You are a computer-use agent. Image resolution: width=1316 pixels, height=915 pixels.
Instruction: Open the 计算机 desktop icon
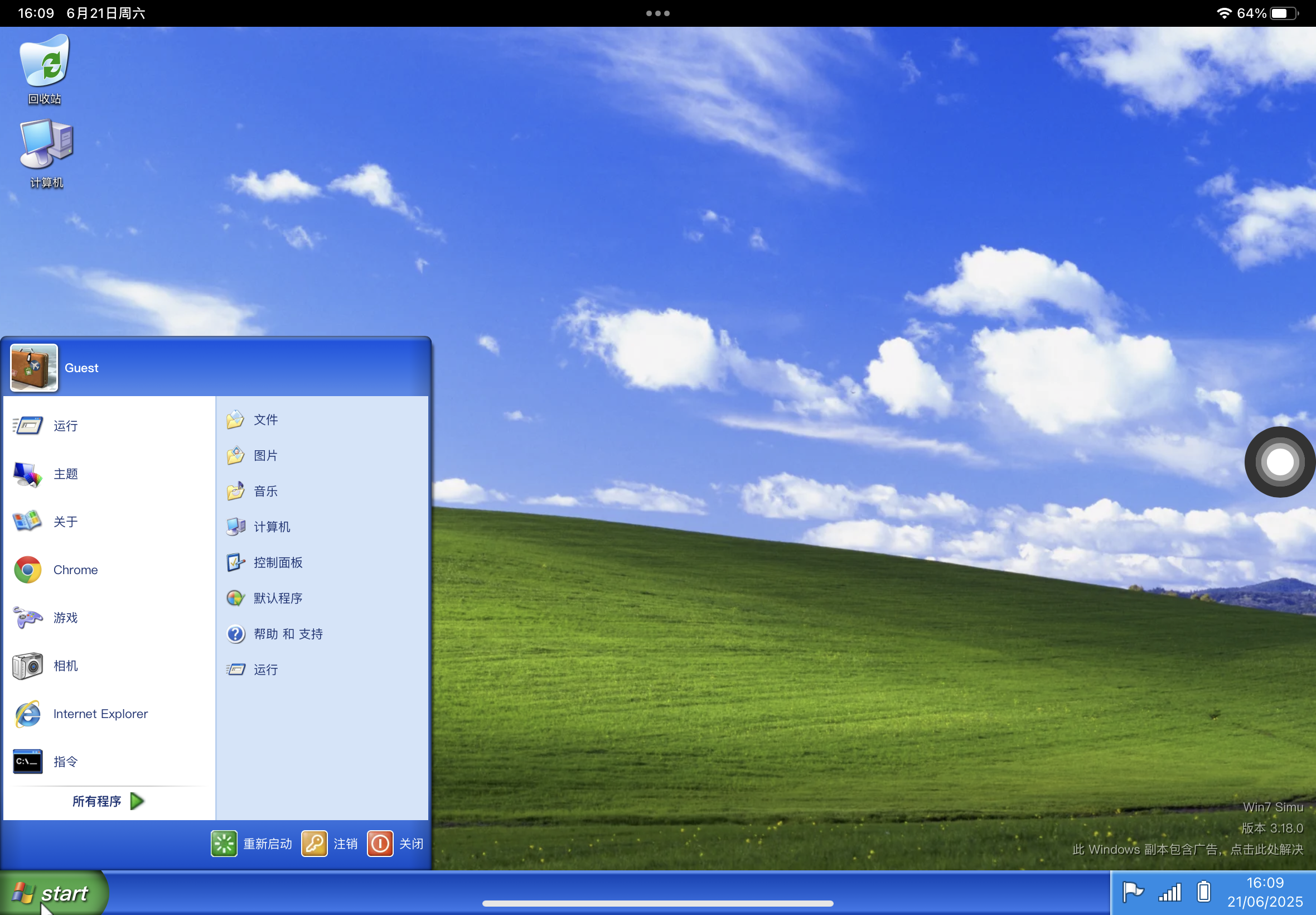(46, 153)
